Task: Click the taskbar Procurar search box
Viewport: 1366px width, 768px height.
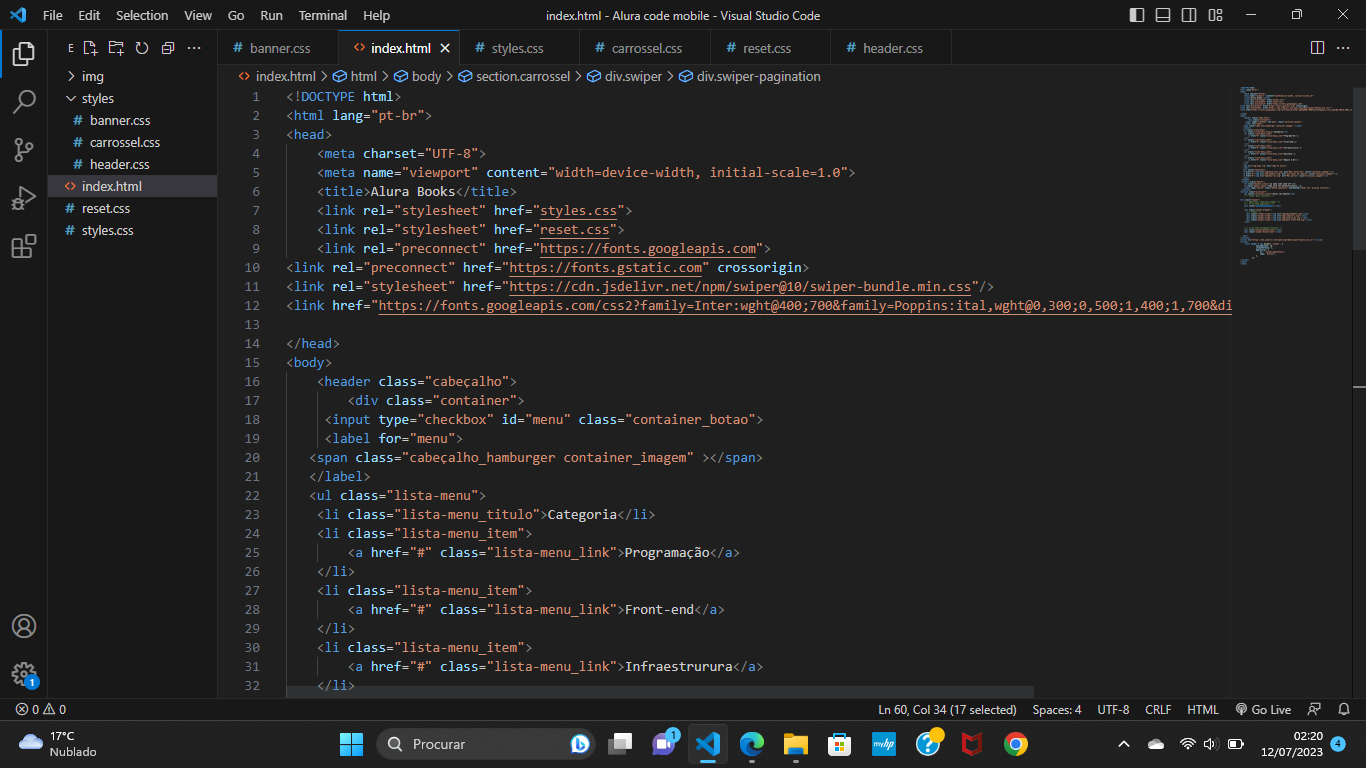Action: point(486,744)
